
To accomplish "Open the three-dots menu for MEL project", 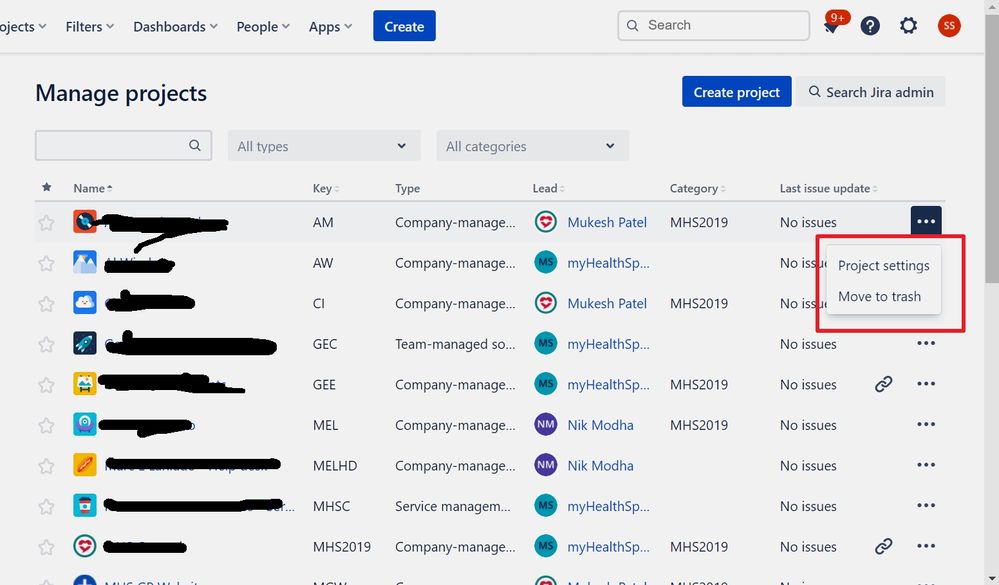I will click(x=926, y=424).
